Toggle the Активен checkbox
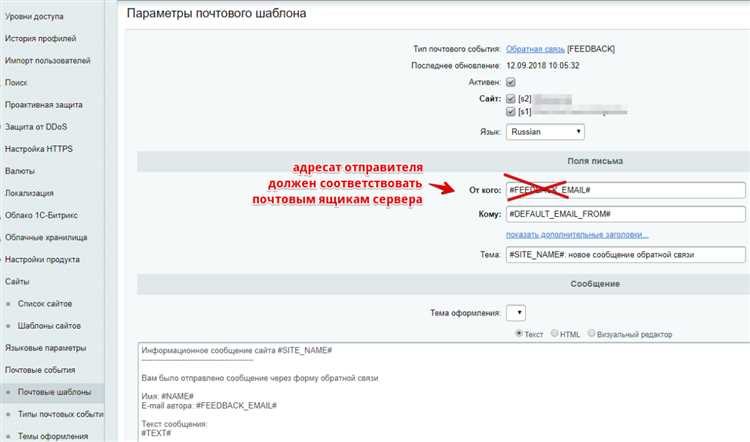 point(511,82)
